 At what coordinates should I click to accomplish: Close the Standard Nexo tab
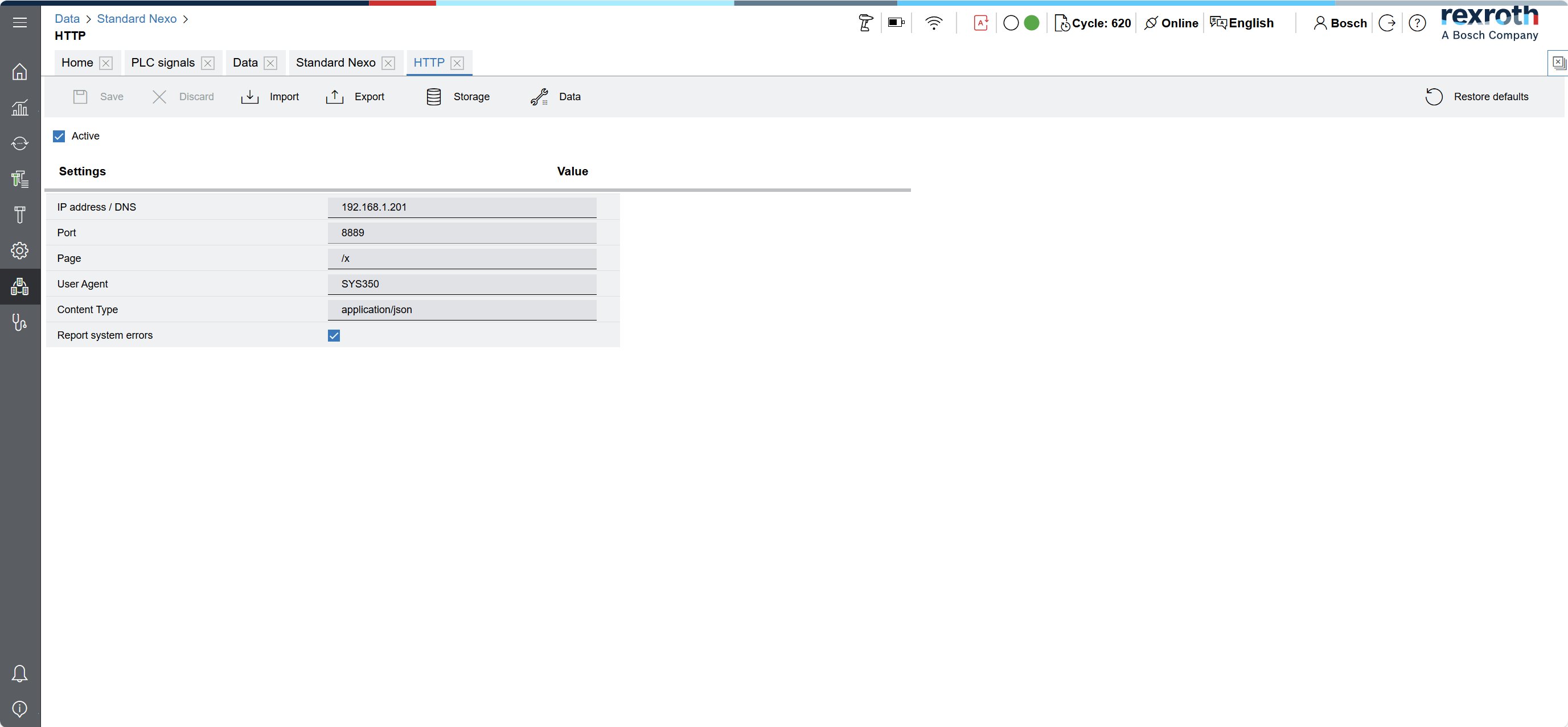click(388, 63)
